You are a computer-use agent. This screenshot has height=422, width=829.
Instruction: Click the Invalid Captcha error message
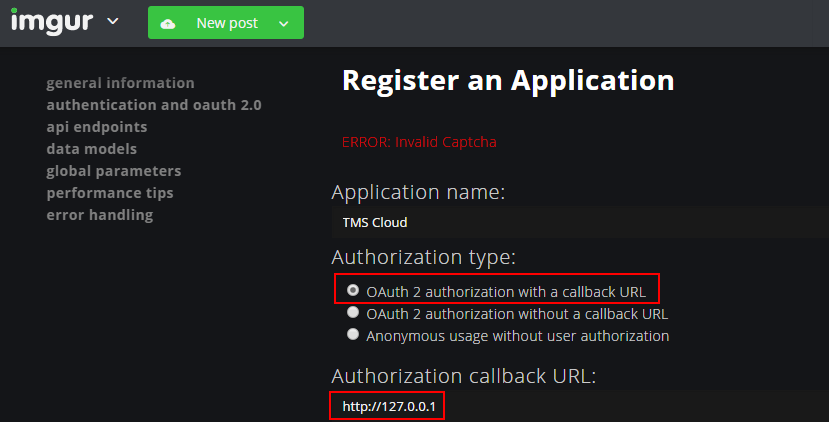click(419, 142)
